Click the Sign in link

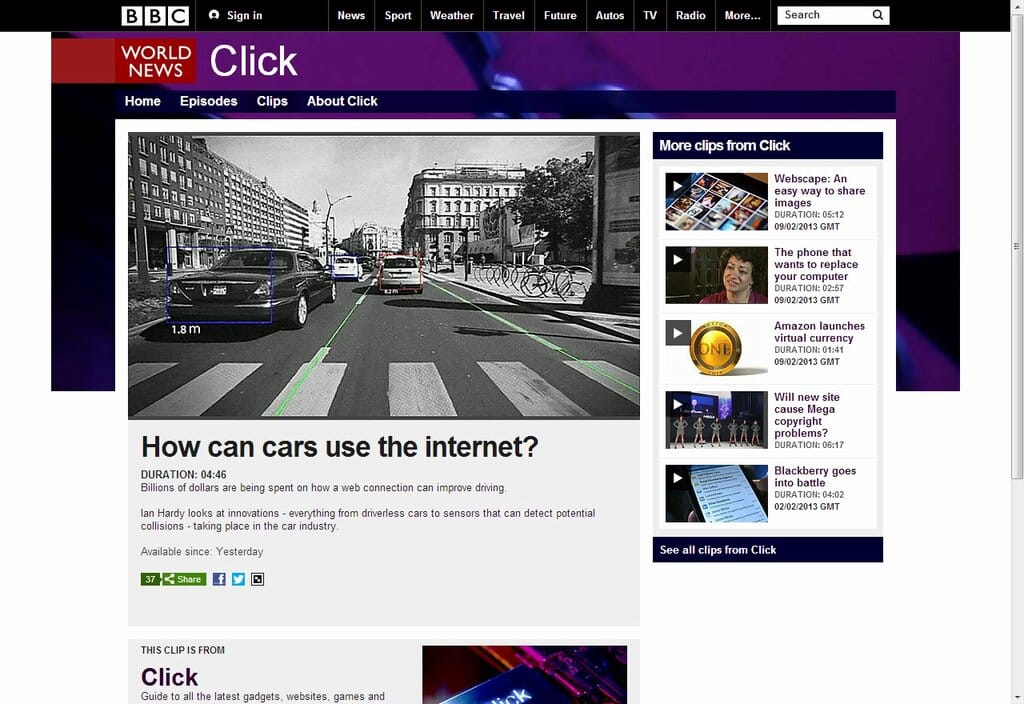(x=244, y=16)
